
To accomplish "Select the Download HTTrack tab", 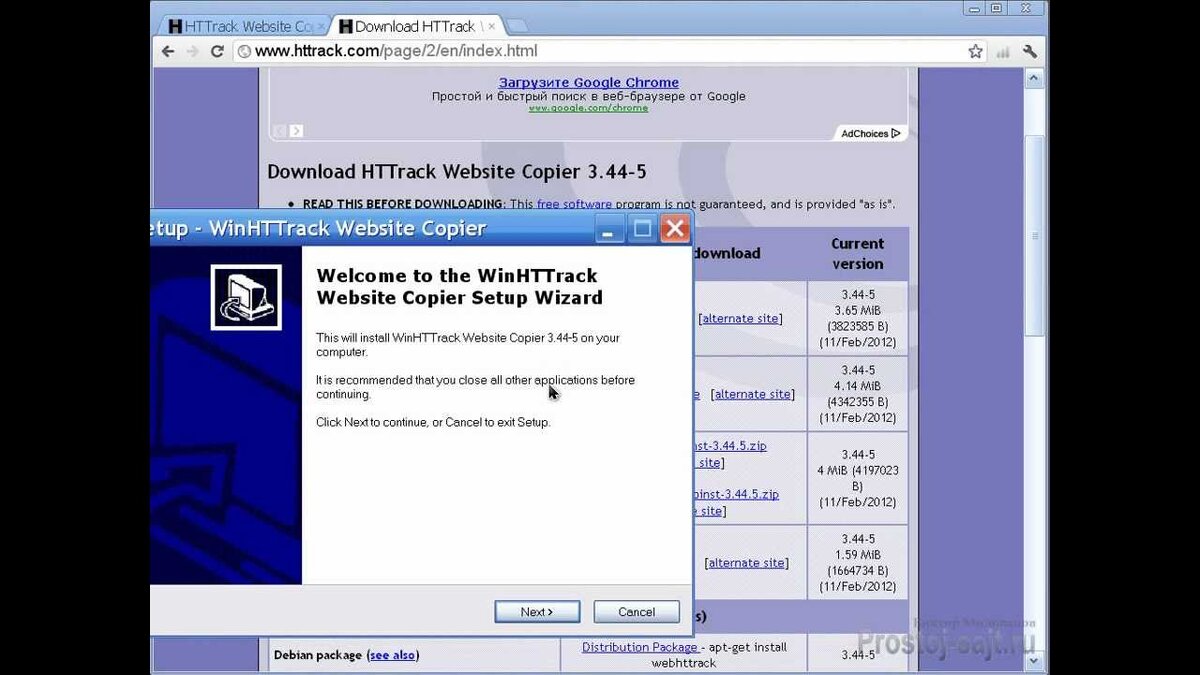I will (415, 26).
